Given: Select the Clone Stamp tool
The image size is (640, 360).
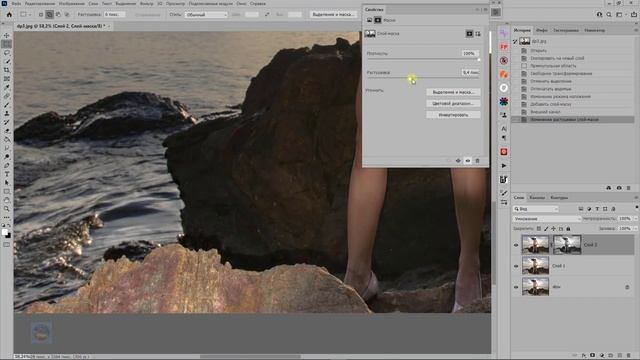Looking at the screenshot, I should [x=7, y=113].
